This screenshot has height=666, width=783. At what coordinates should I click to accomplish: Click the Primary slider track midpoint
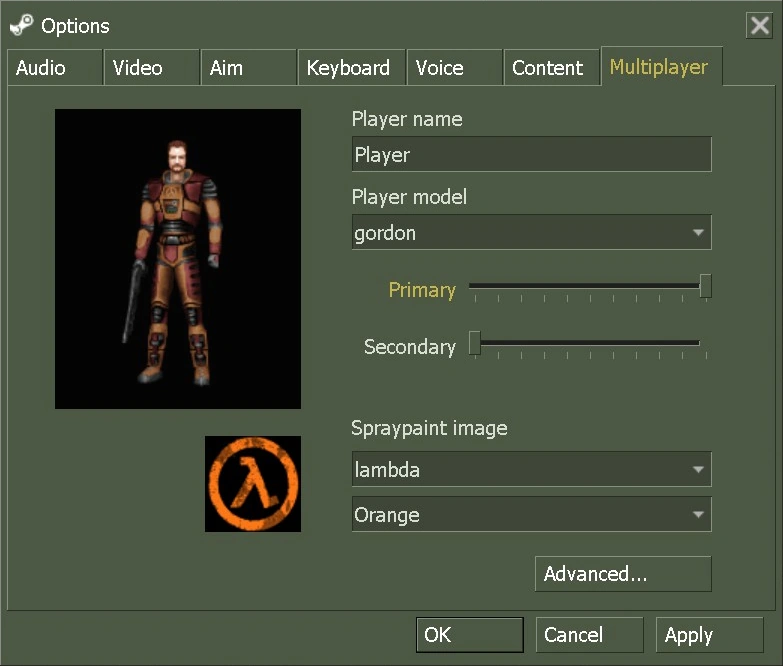click(x=585, y=286)
